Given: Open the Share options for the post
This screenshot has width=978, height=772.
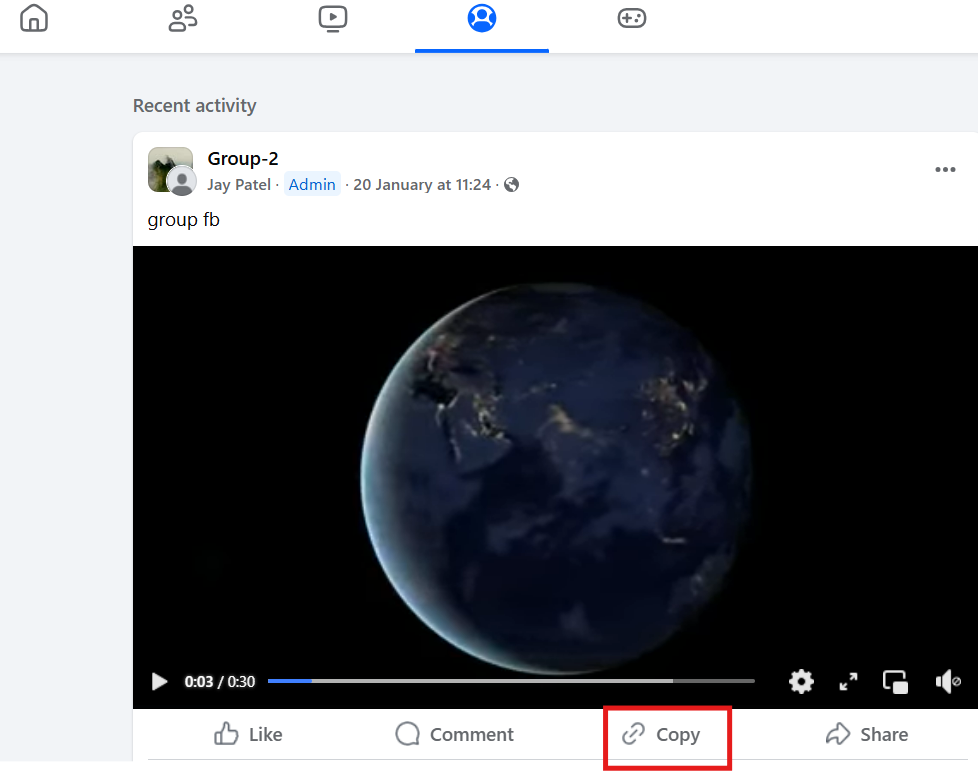Looking at the screenshot, I should 866,734.
